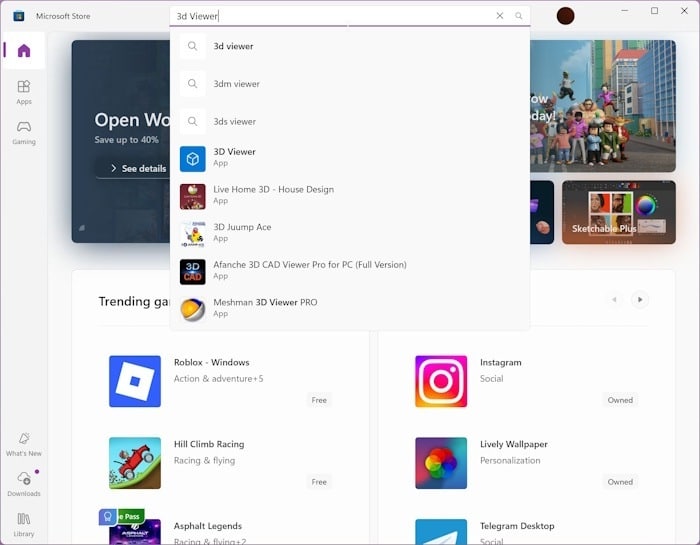
Task: Click in the search input field
Action: point(330,16)
